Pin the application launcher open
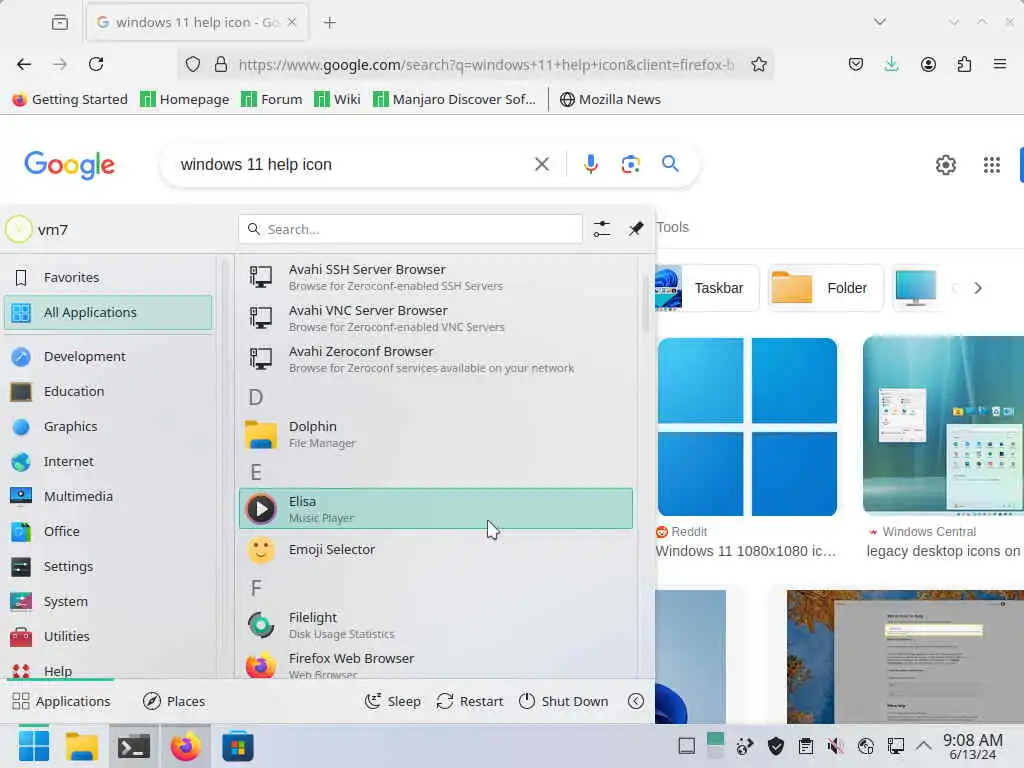Image resolution: width=1024 pixels, height=768 pixels. [635, 229]
